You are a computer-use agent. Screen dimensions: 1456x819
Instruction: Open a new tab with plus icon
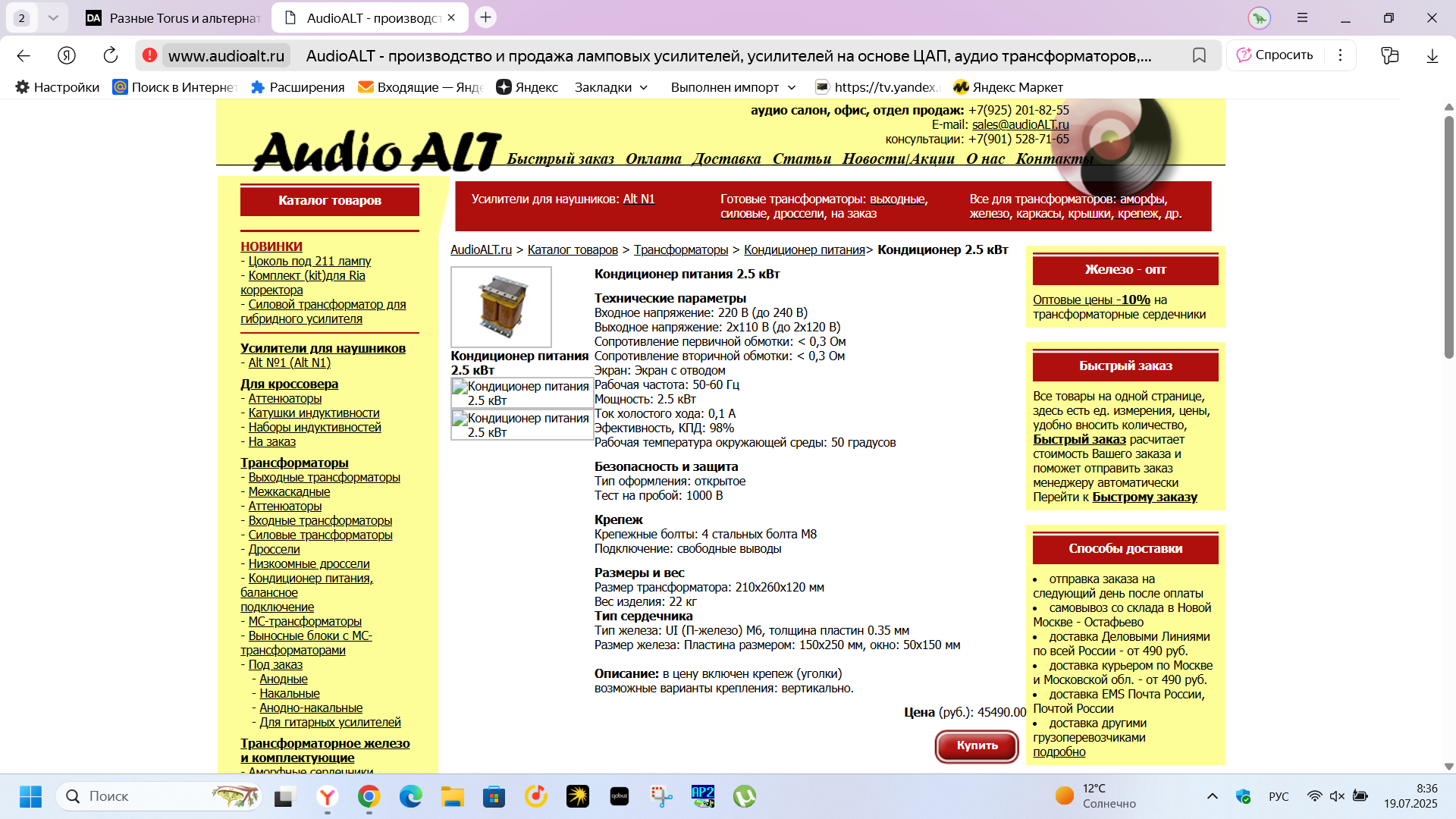point(486,17)
